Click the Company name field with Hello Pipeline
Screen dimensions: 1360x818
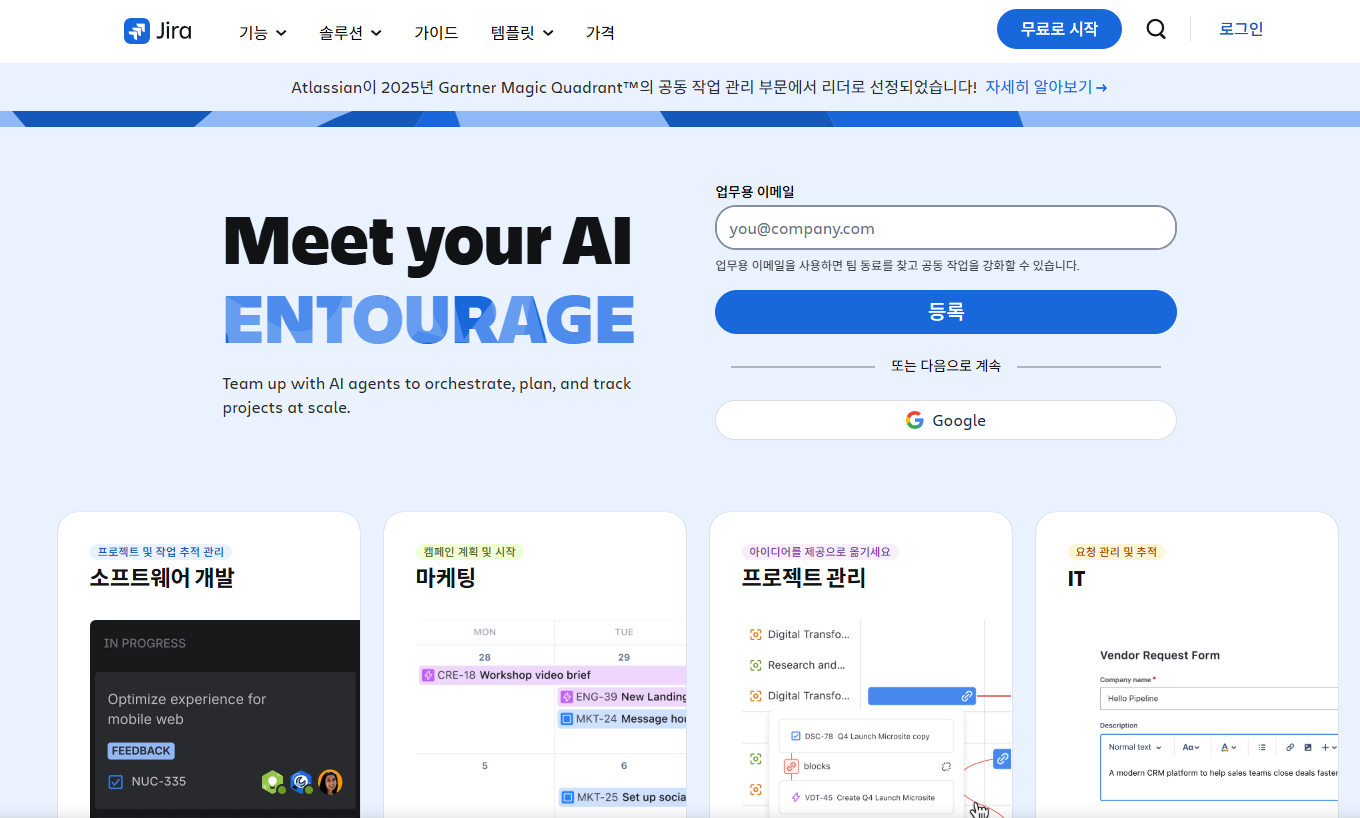pyautogui.click(x=1219, y=698)
